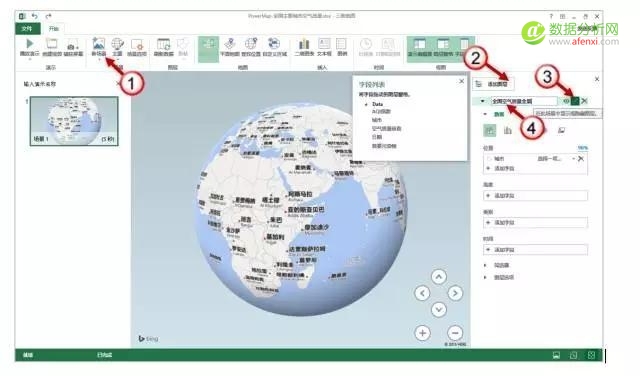This screenshot has height=376, width=640.
Task: Open the 文件 tab
Action: point(27,29)
